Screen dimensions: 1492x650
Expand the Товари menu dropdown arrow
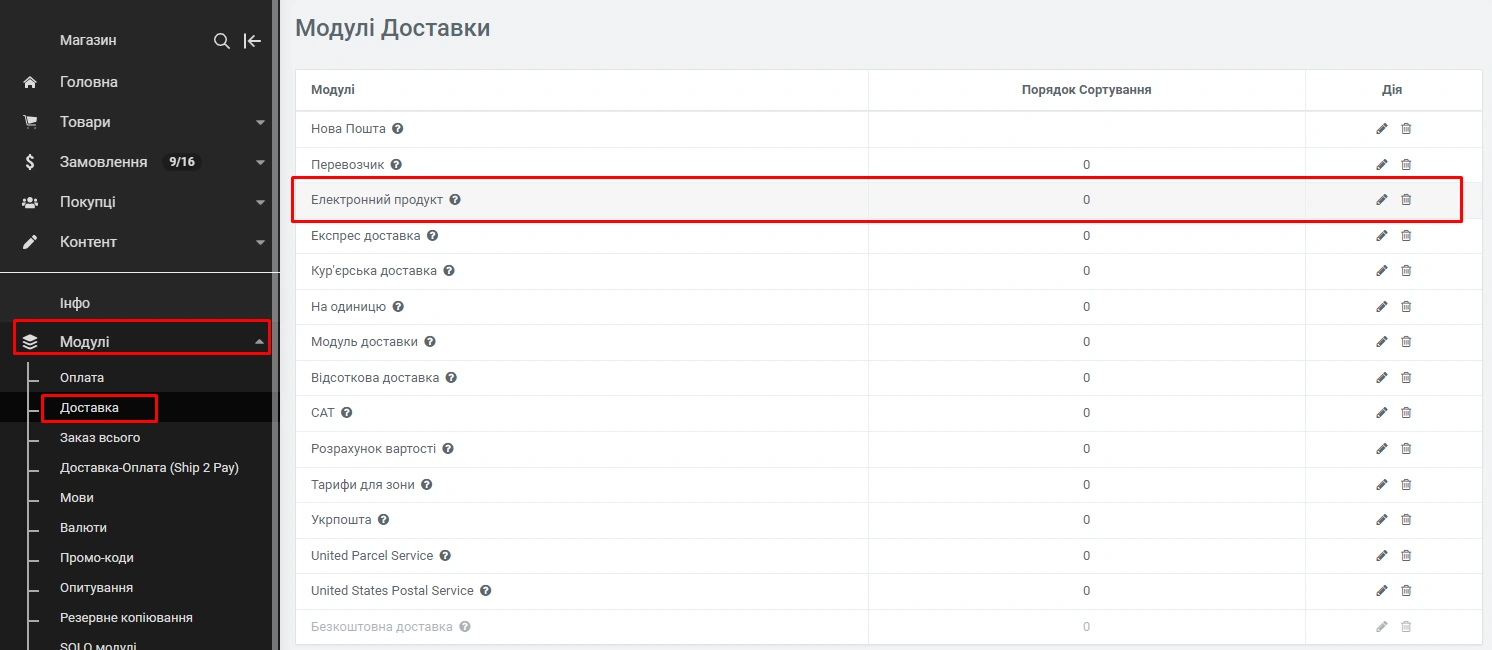[260, 123]
